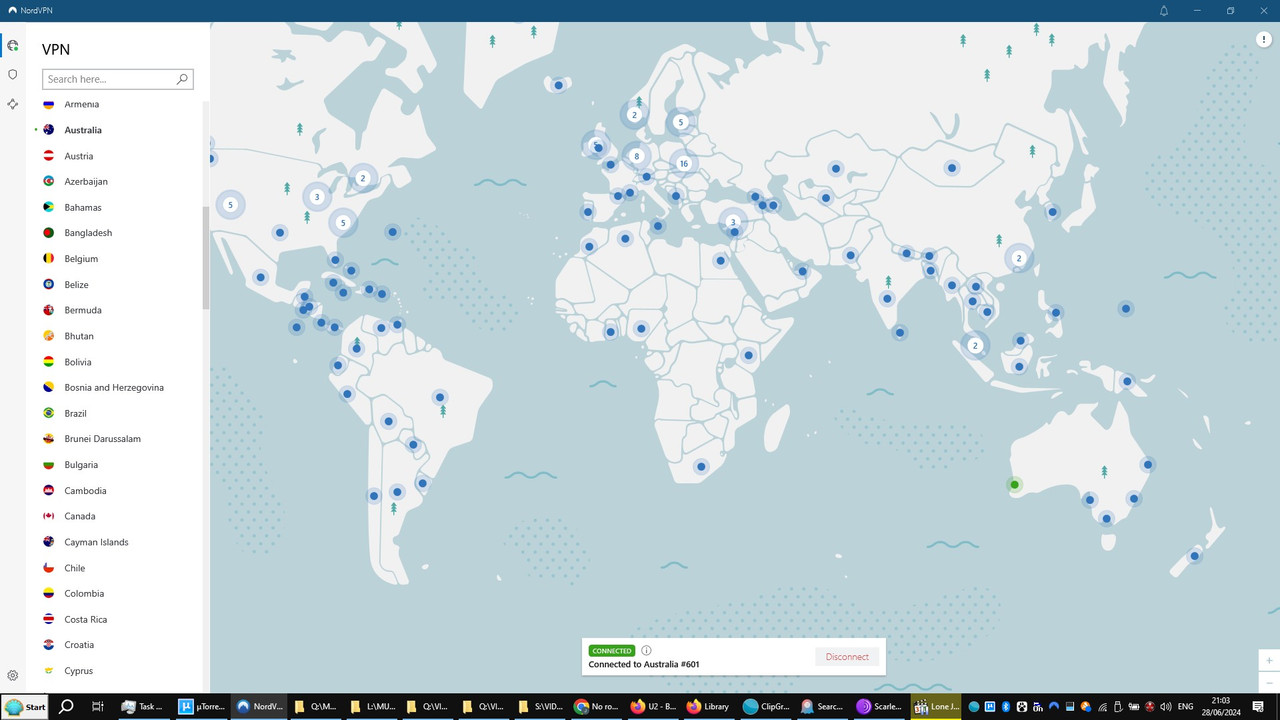The image size is (1280, 720).
Task: Click the Taiwan area cluster marker showing 2
Action: pos(1019,258)
